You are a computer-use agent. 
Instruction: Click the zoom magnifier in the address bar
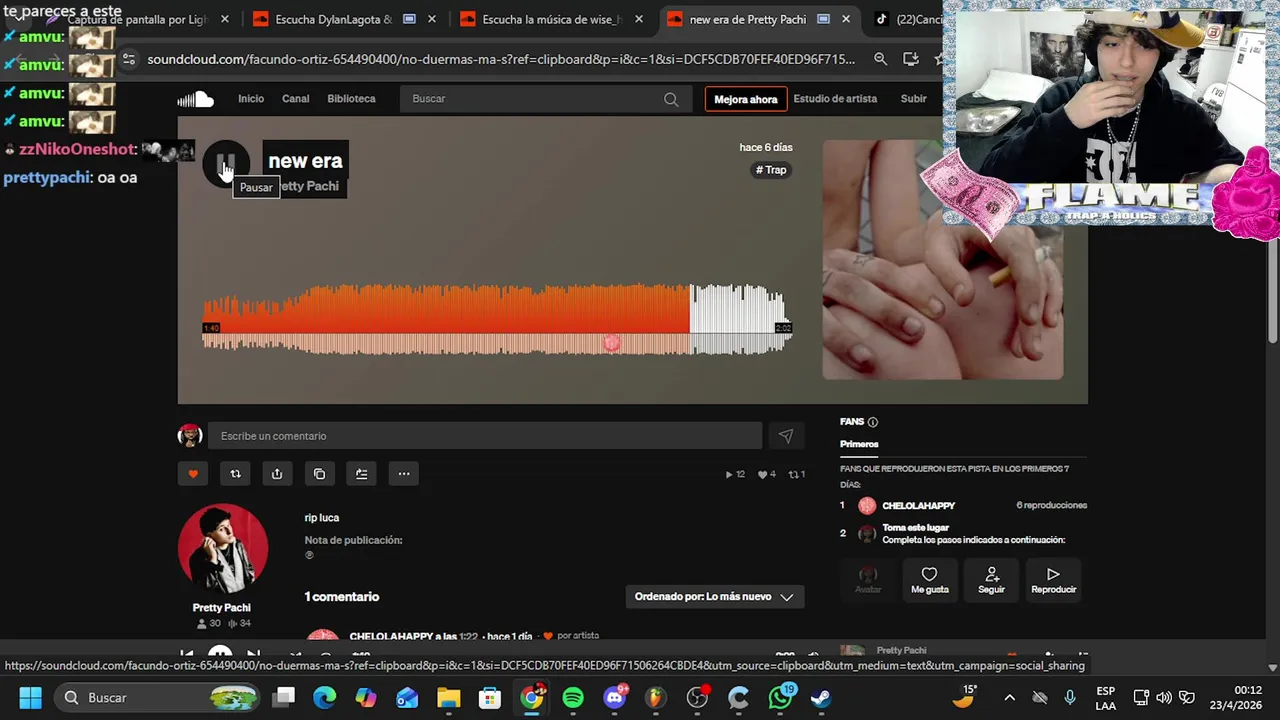[x=880, y=59]
